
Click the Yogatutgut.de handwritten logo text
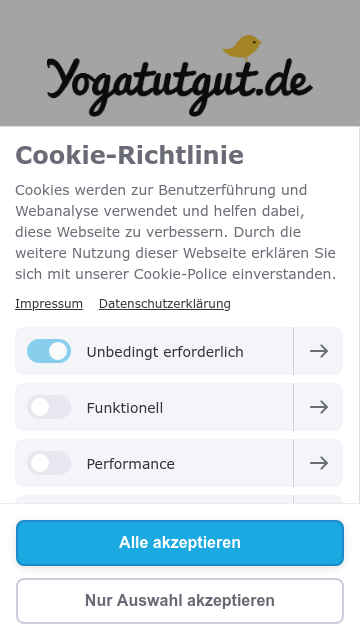[180, 86]
